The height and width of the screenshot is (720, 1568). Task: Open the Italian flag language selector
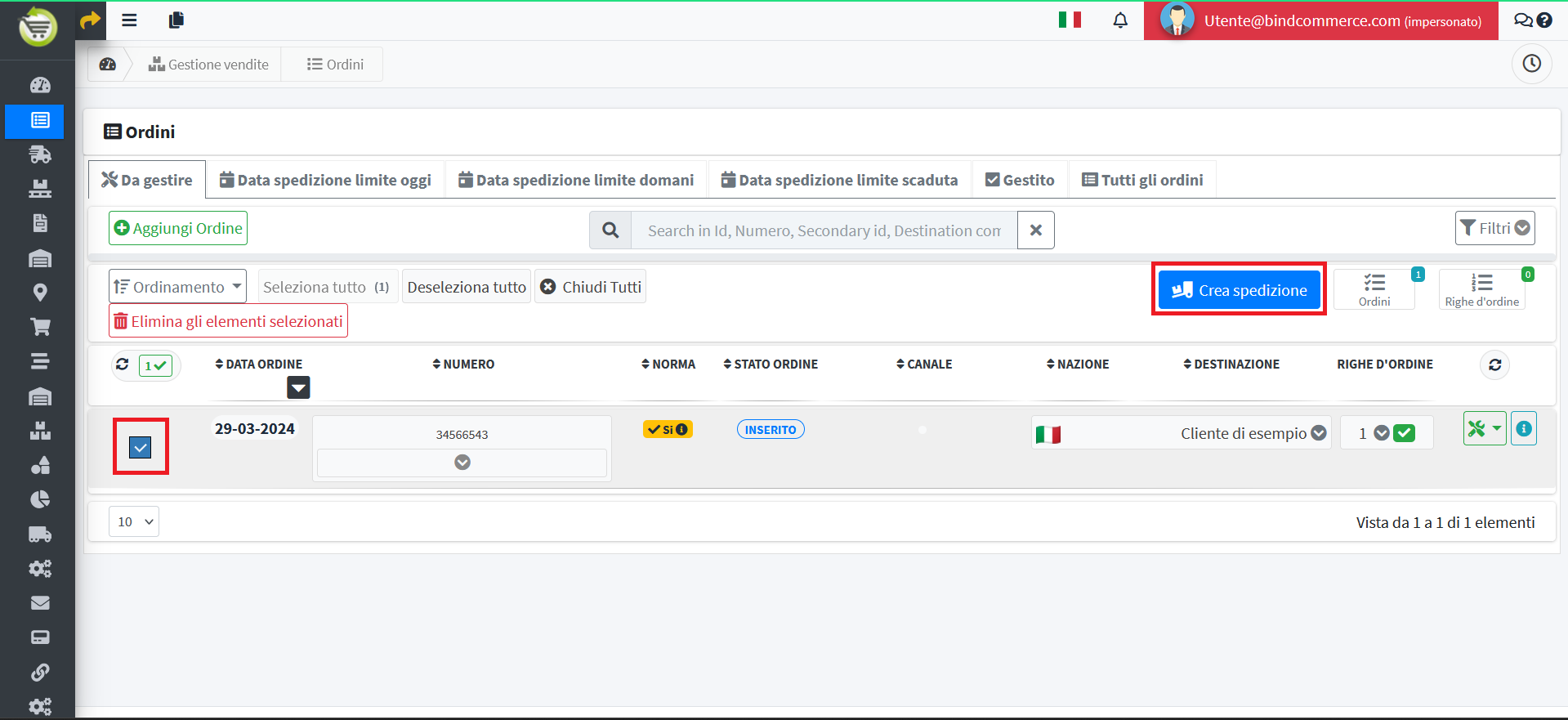(1070, 20)
